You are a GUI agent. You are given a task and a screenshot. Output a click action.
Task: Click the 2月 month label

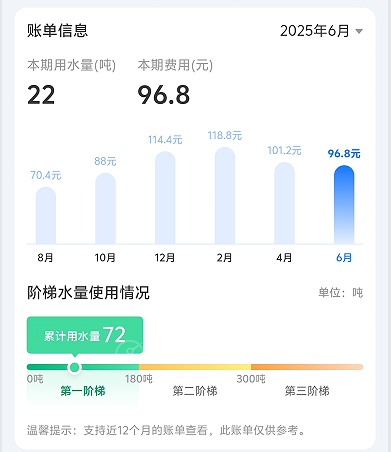coord(224,258)
